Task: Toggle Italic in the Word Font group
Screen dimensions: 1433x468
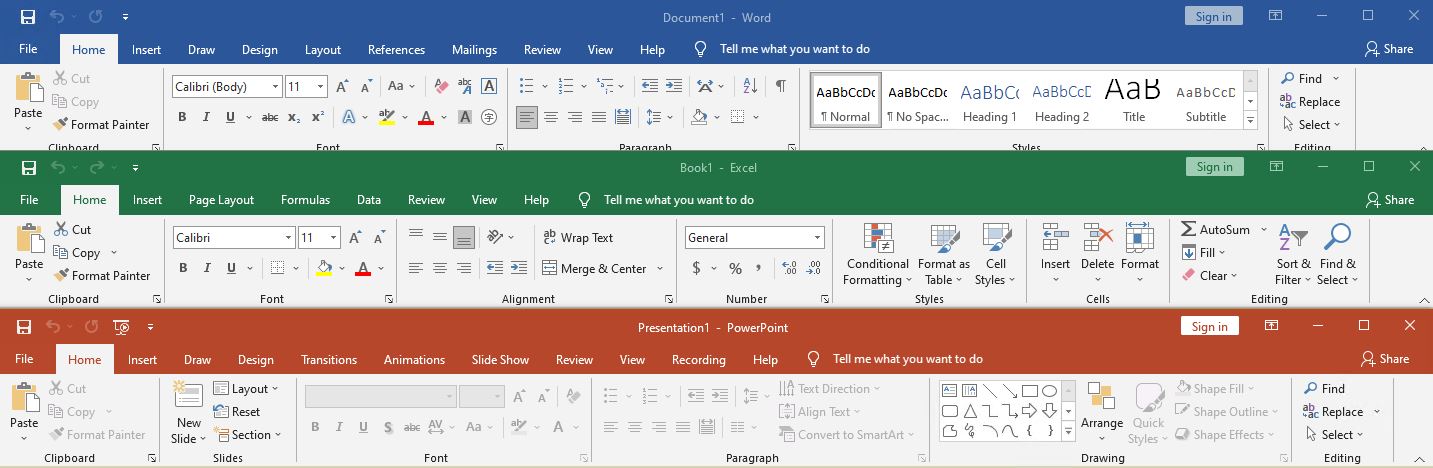Action: 207,117
